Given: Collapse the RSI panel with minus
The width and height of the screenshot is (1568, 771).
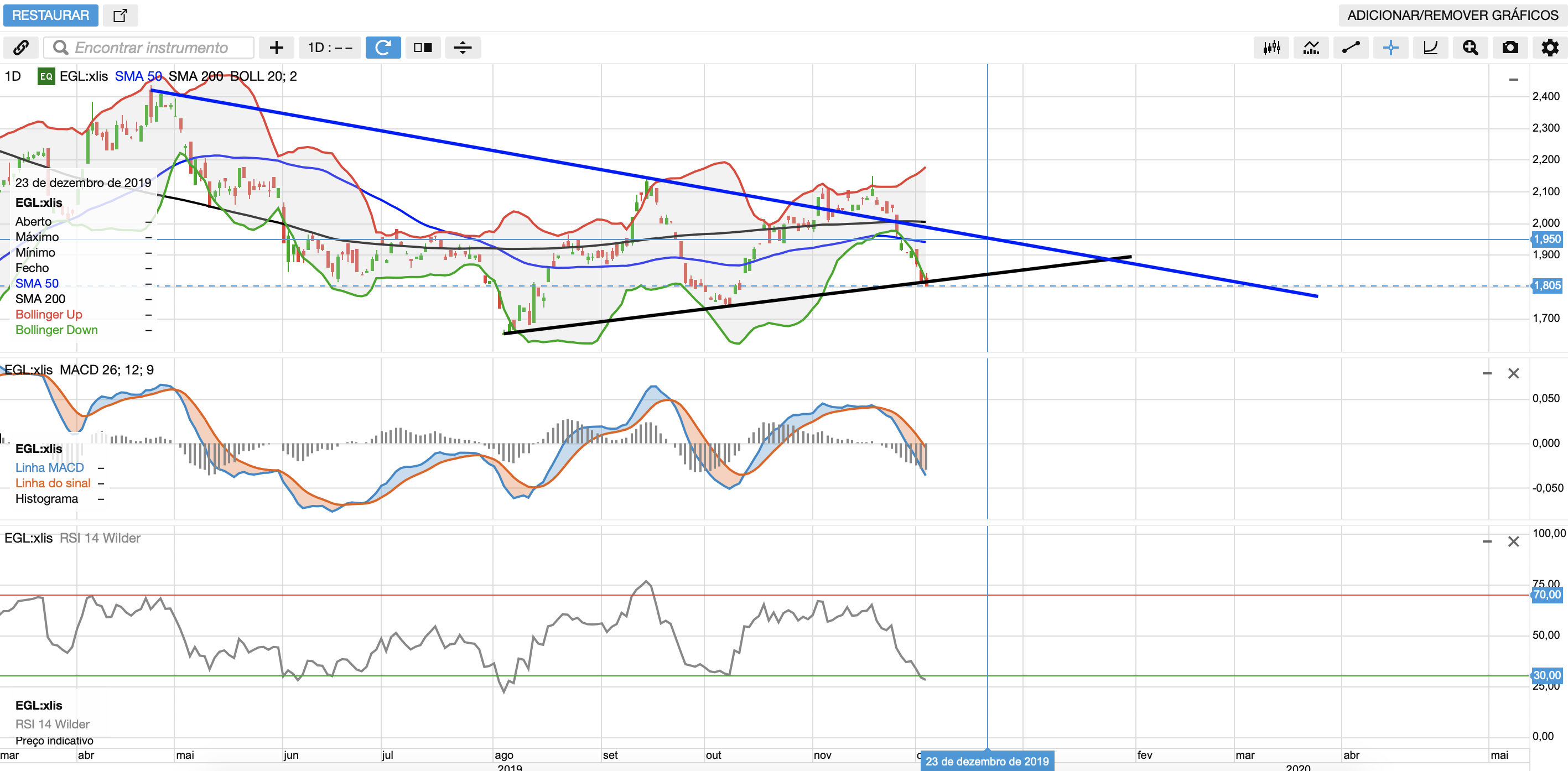Looking at the screenshot, I should (x=1487, y=541).
